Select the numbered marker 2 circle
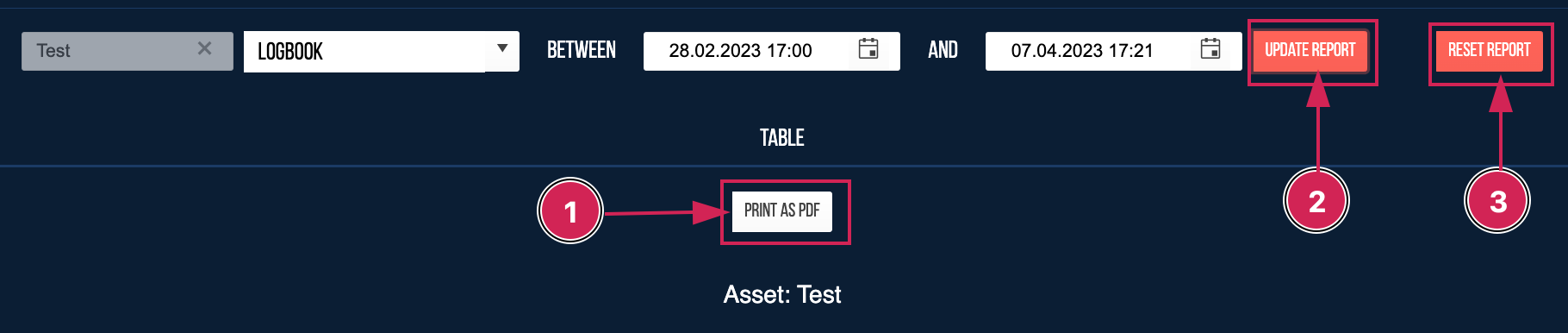The width and height of the screenshot is (1568, 333). pyautogui.click(x=1316, y=201)
